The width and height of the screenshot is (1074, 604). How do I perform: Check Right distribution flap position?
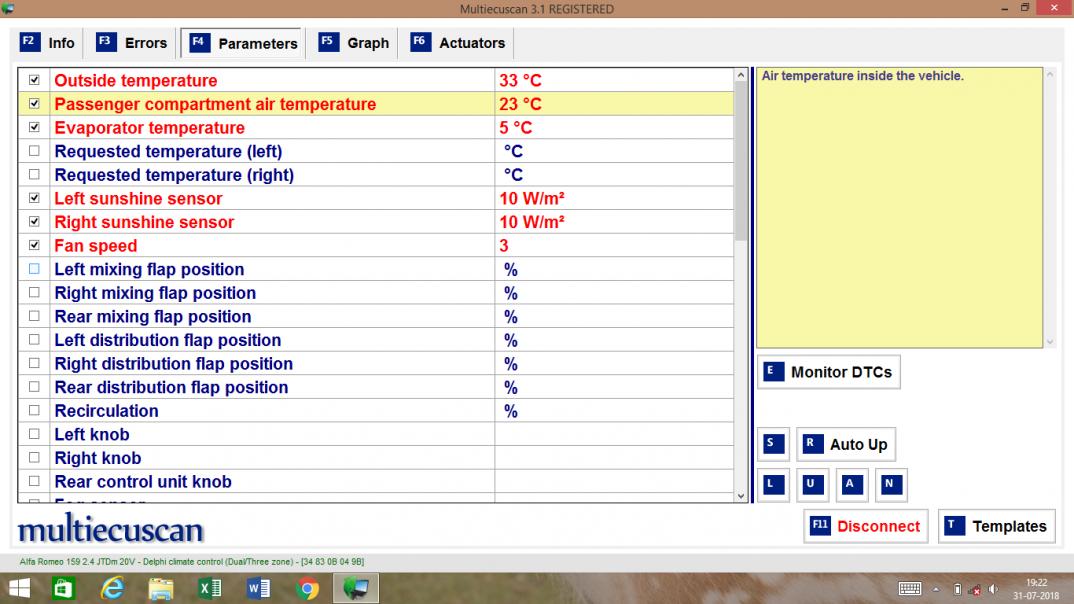pyautogui.click(x=34, y=364)
